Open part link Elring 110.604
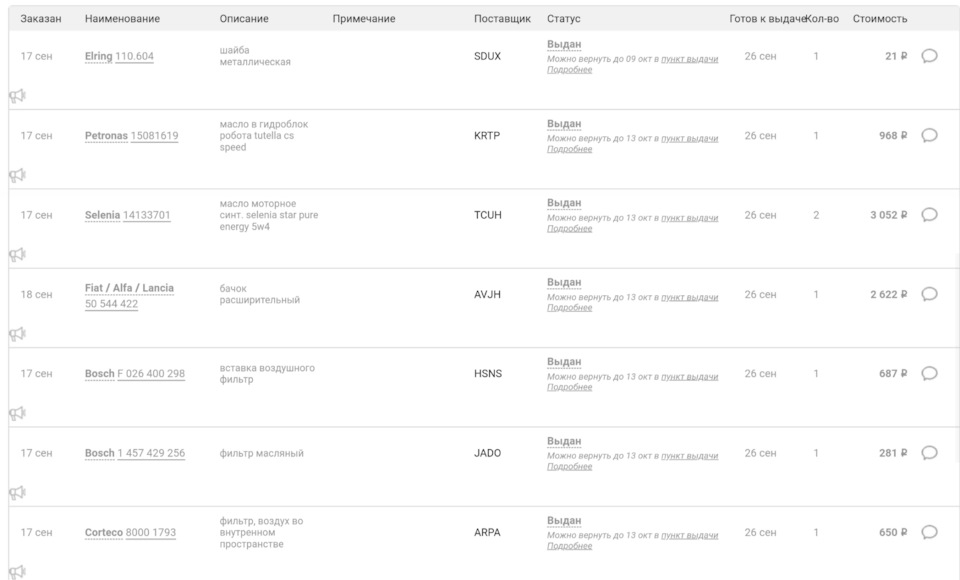960x580 pixels. pos(119,56)
